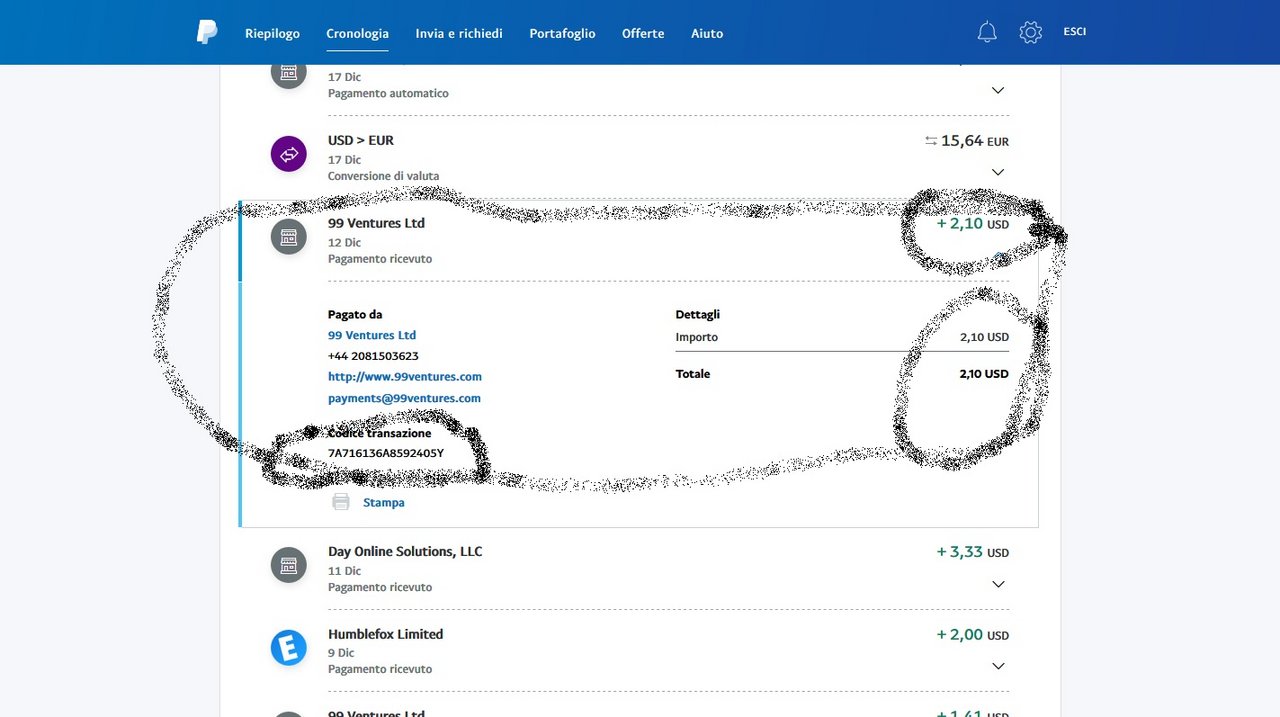
Task: Click the Humblefox Limited E icon
Action: tap(289, 648)
